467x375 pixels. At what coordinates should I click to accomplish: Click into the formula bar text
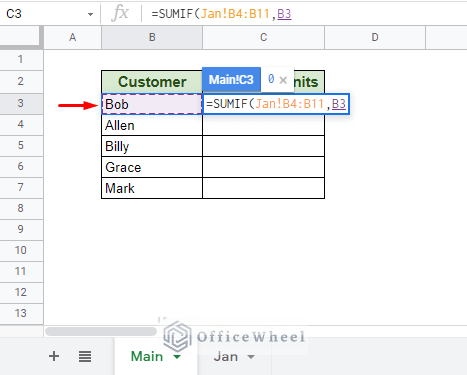click(x=221, y=14)
